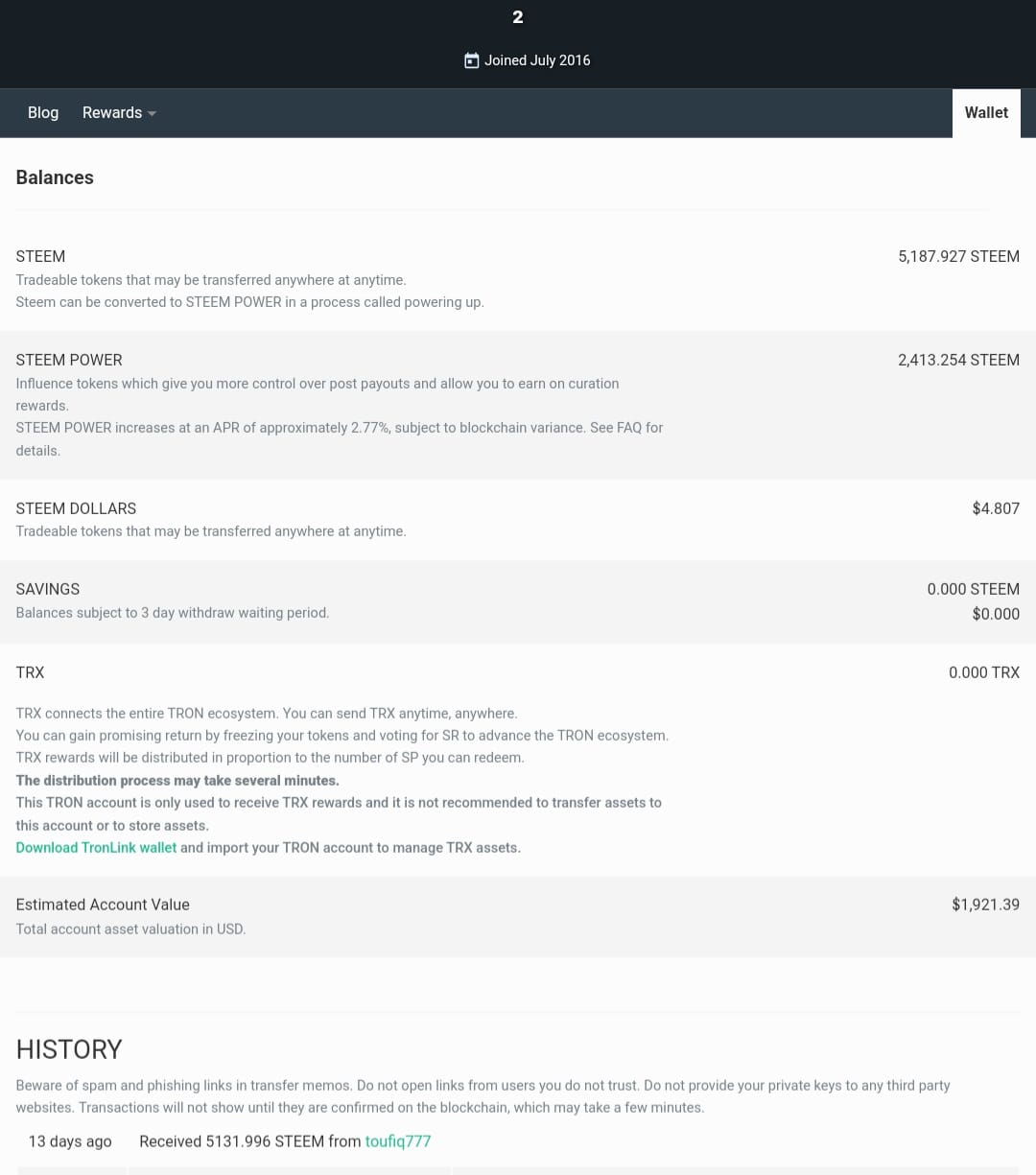Click the calendar icon beside Joined date

click(471, 60)
